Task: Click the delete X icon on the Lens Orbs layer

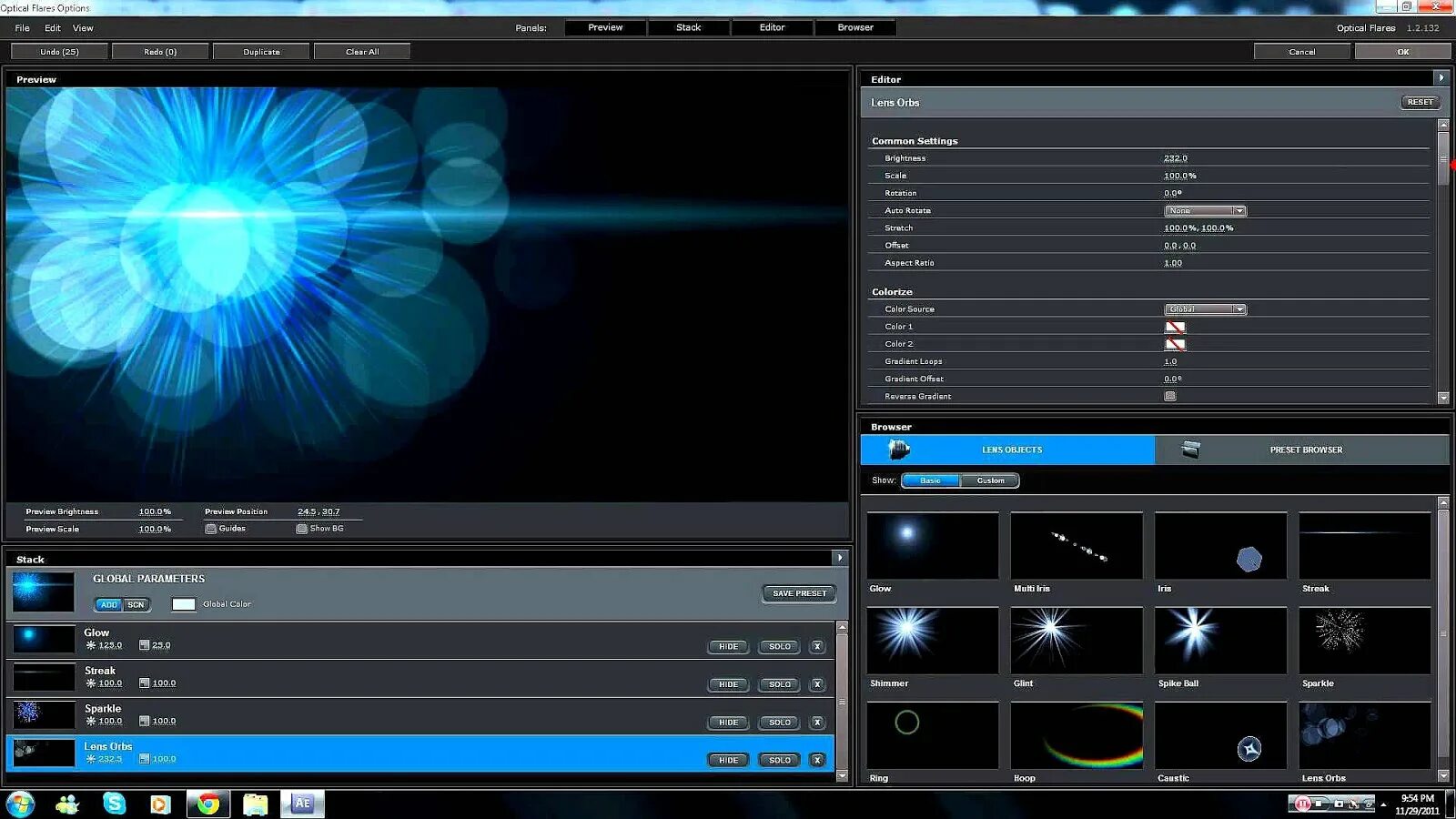Action: click(817, 760)
